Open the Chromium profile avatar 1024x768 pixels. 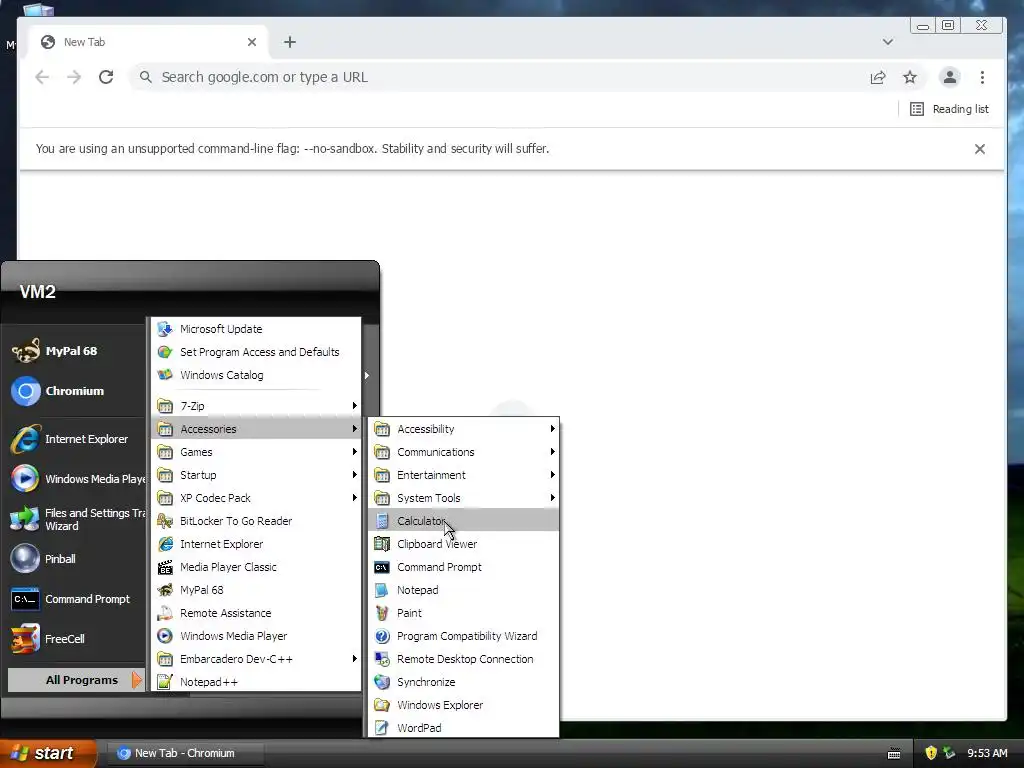point(950,77)
